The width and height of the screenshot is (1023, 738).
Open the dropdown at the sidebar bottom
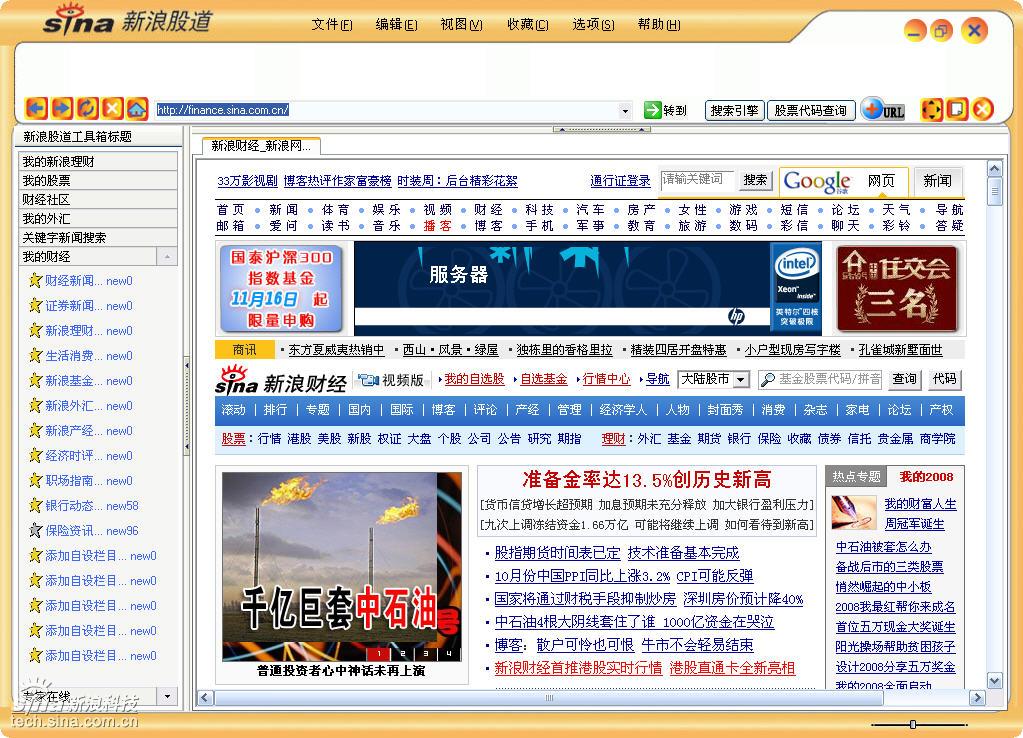[x=167, y=696]
